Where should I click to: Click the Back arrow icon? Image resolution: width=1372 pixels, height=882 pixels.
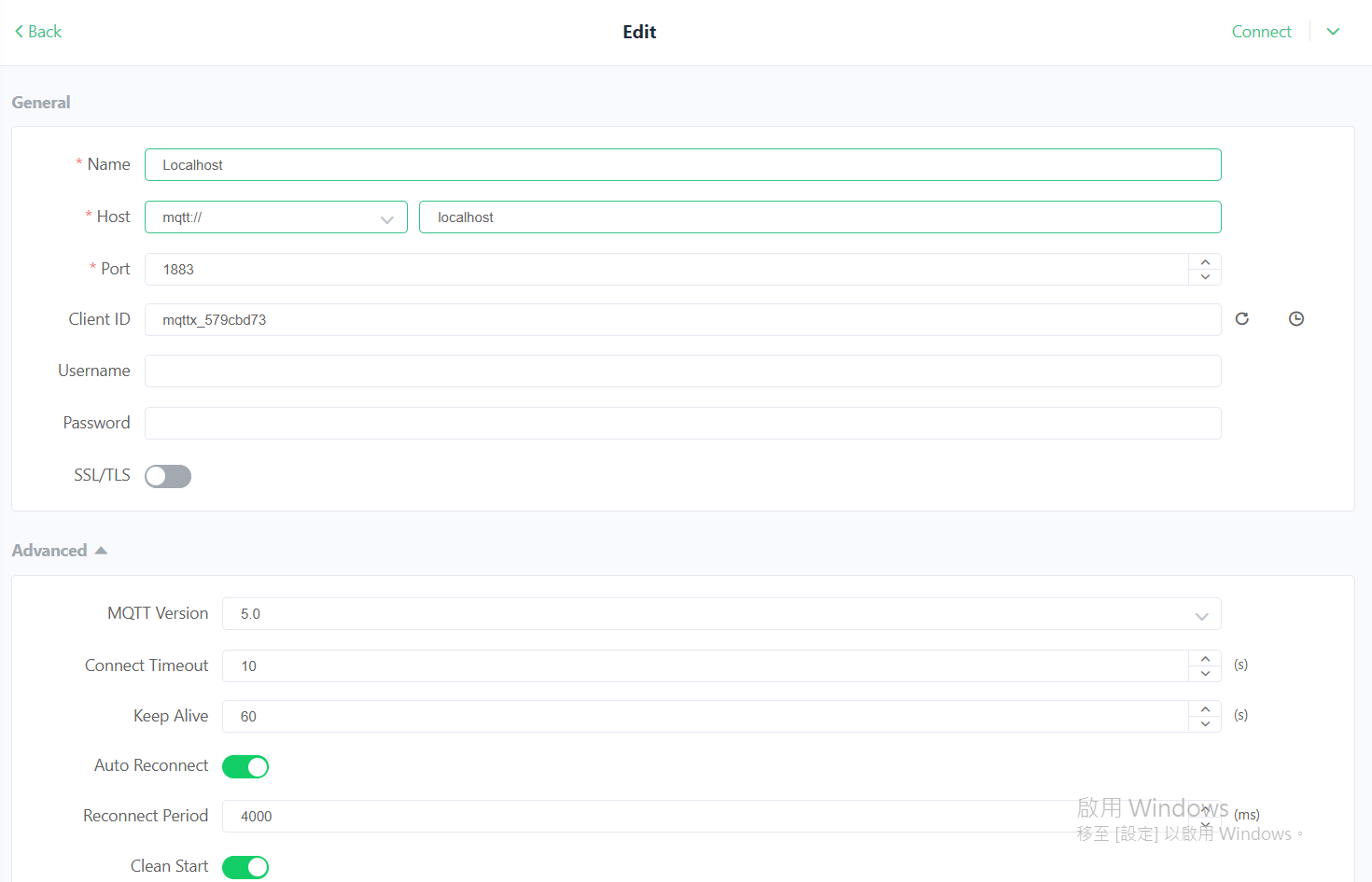click(x=19, y=32)
